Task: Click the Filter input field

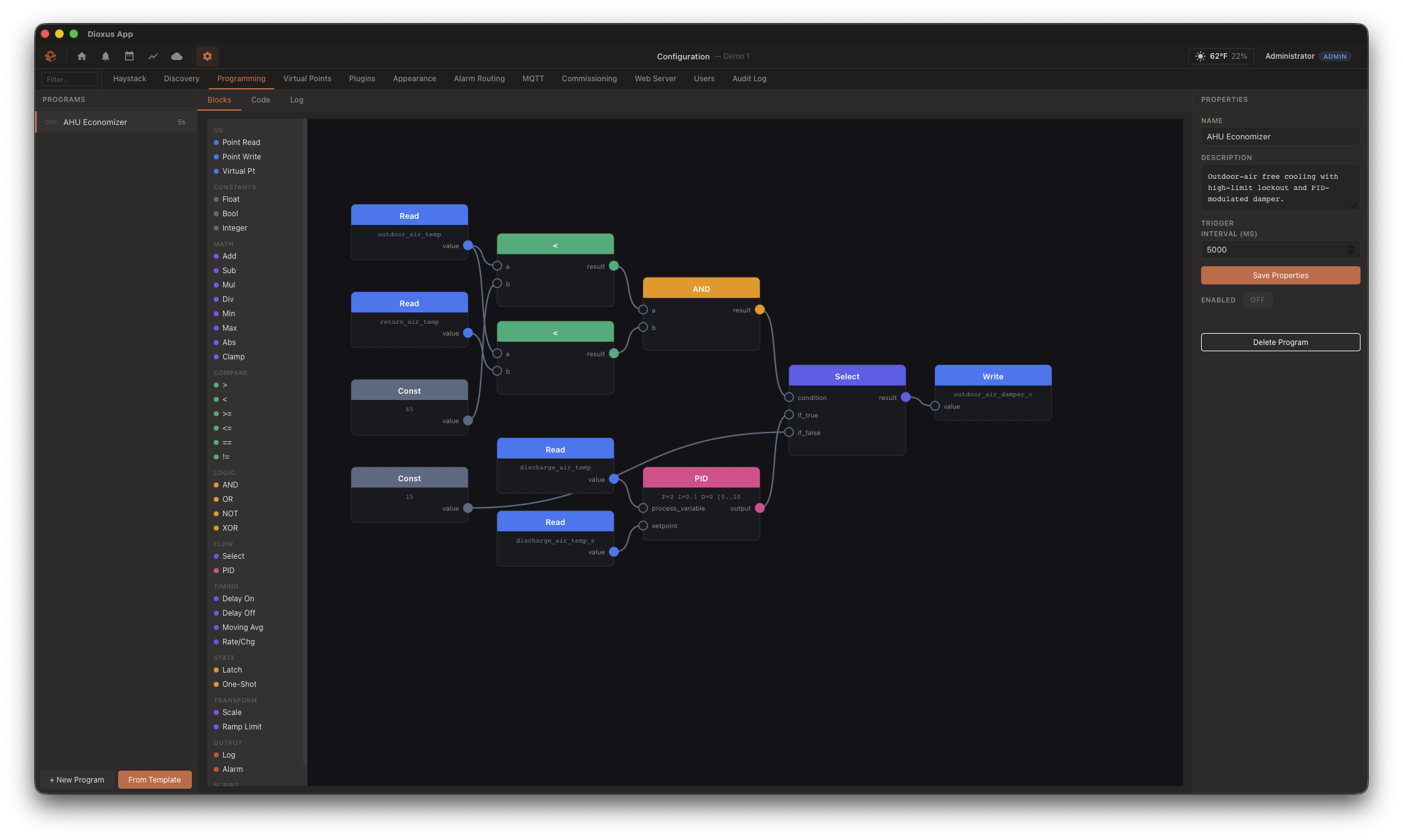Action: pyautogui.click(x=69, y=79)
